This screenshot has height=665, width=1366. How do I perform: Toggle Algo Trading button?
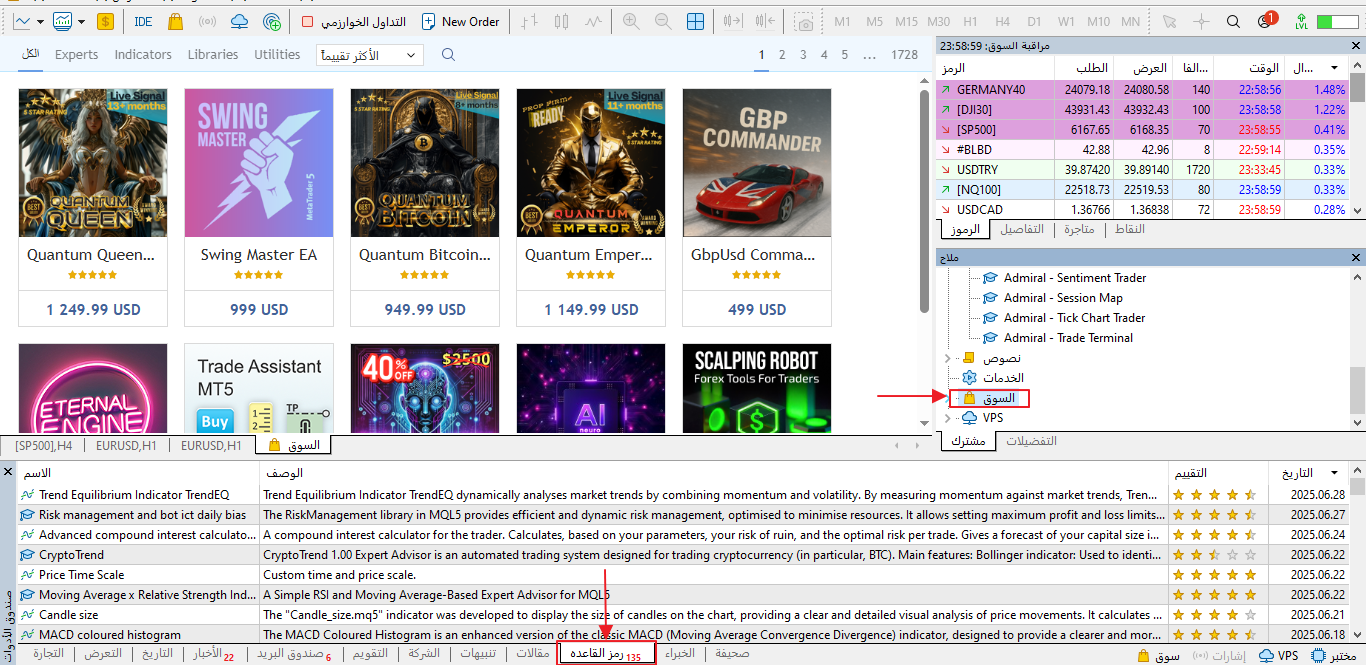click(x=353, y=21)
